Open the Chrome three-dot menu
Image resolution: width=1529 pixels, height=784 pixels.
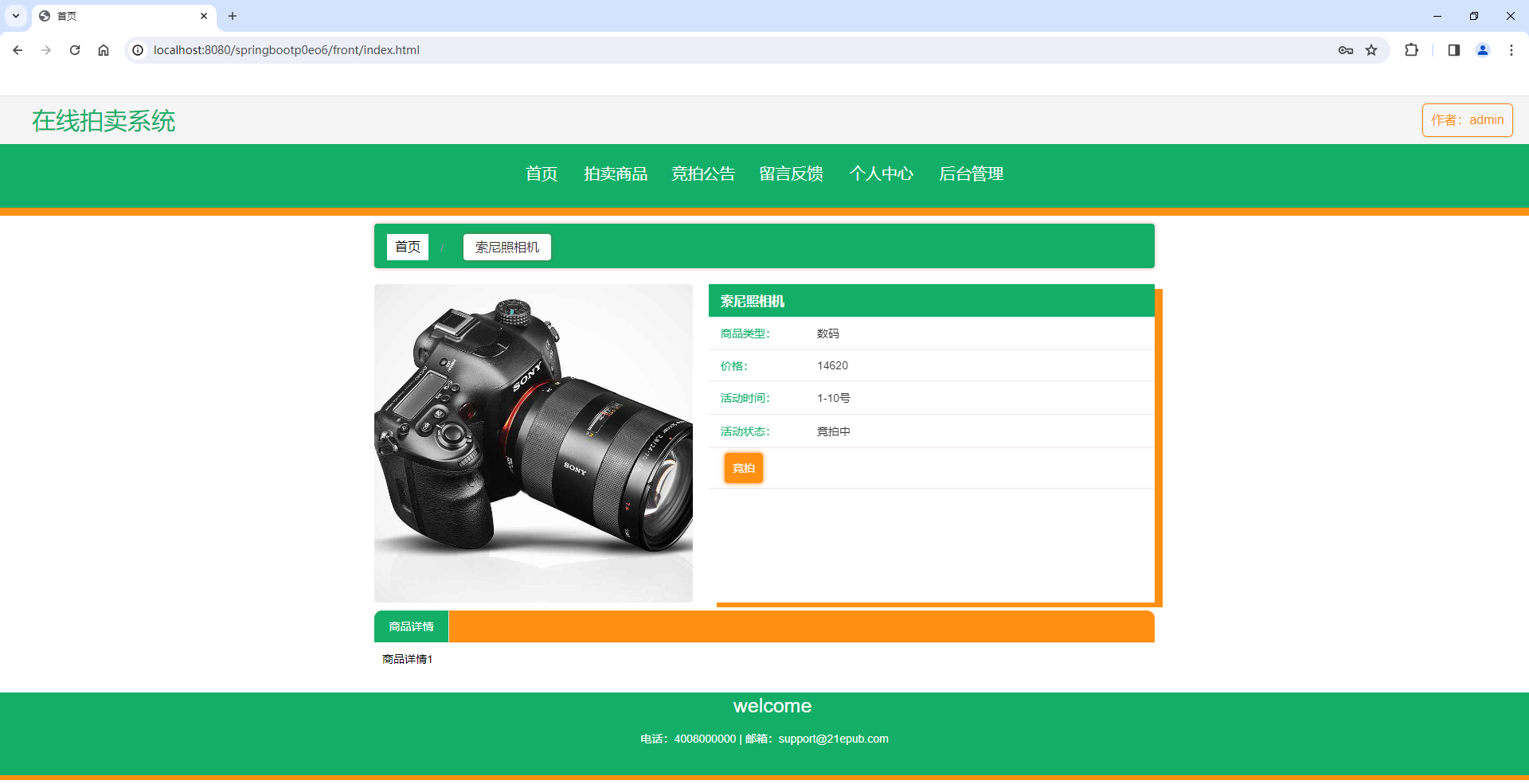click(x=1511, y=50)
